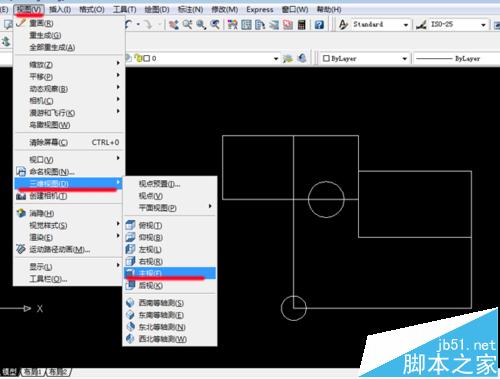Select 全部重生成(A) menu item

point(69,47)
